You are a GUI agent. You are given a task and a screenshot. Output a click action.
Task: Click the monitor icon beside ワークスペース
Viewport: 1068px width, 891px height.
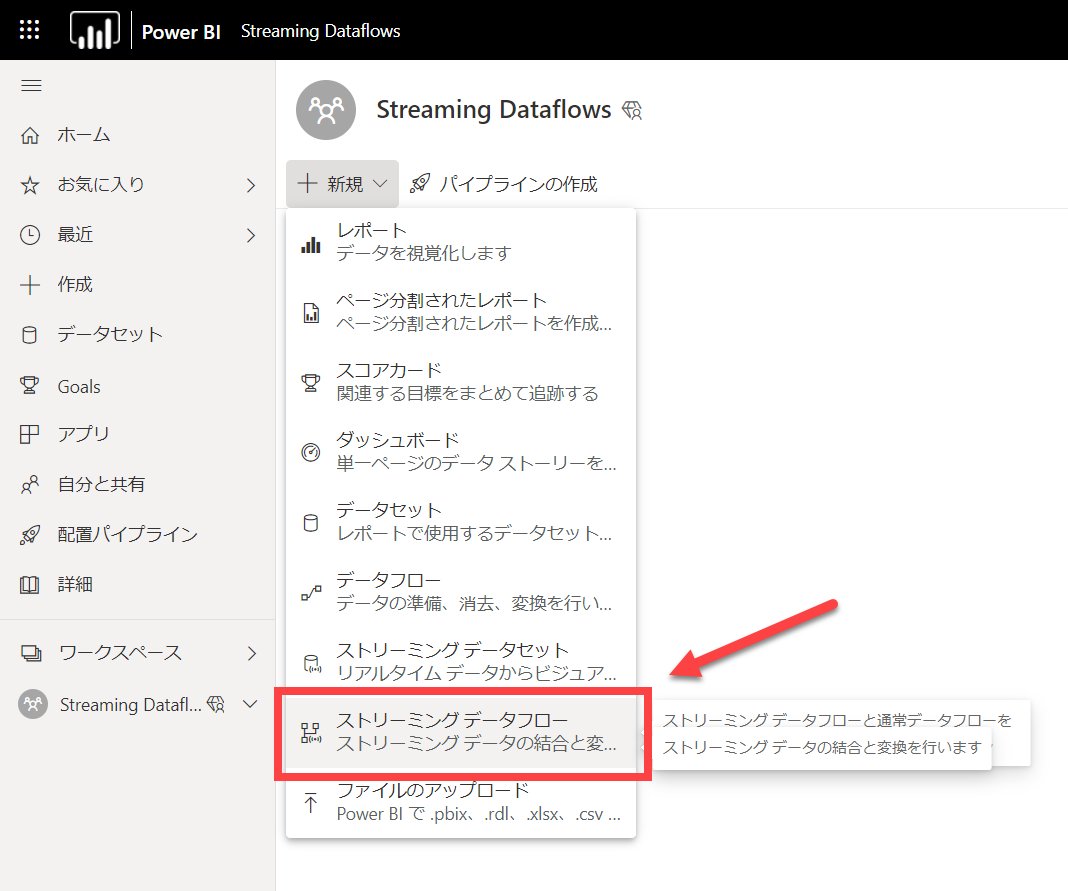pyautogui.click(x=31, y=653)
